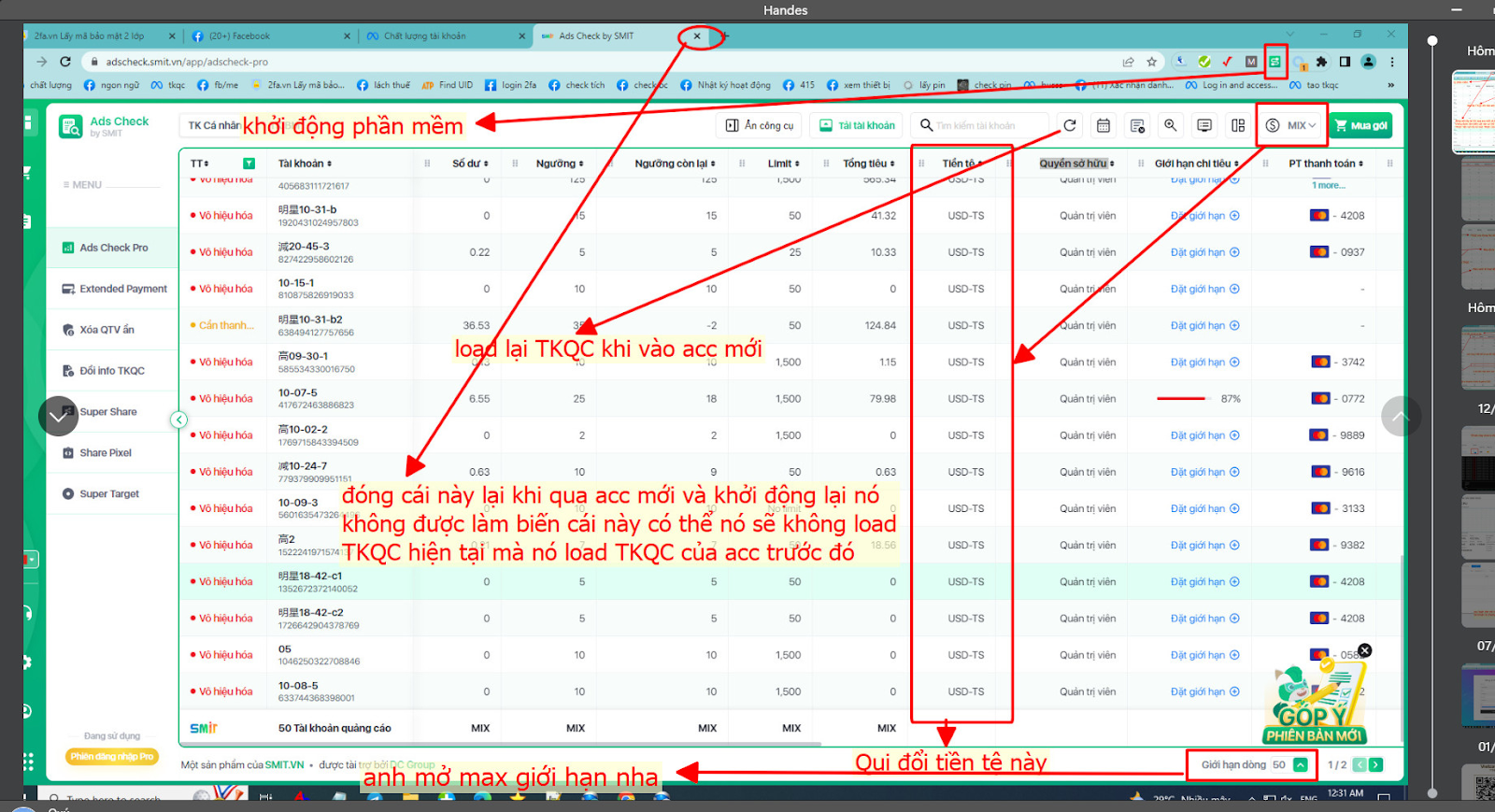Click the Tải tài khoản button
The width and height of the screenshot is (1495, 812).
tap(857, 125)
